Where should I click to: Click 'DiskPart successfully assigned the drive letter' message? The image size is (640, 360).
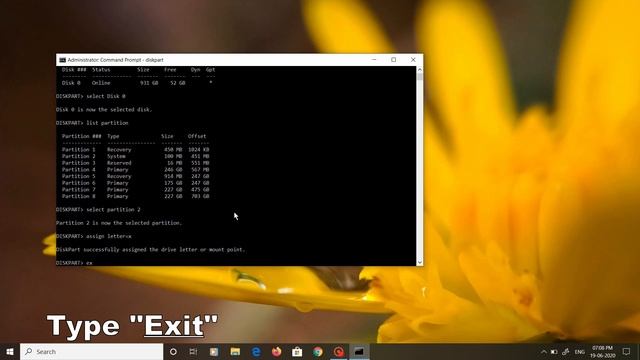150,249
